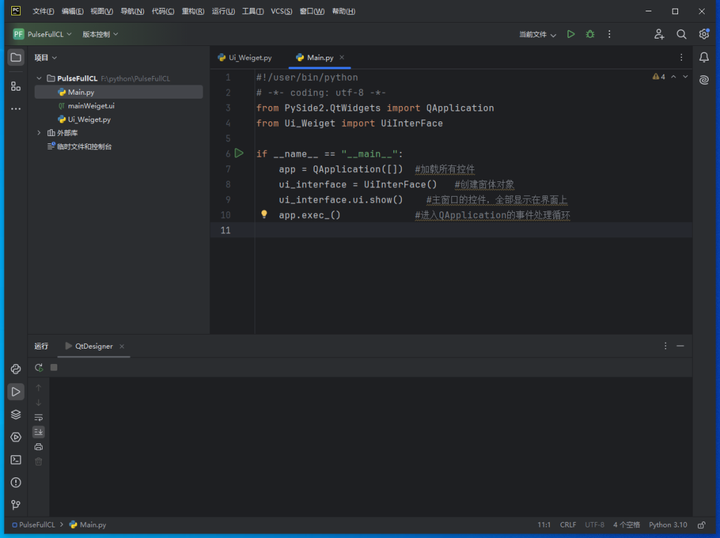Open the Structure tool window icon
The height and width of the screenshot is (538, 720).
pyautogui.click(x=16, y=86)
